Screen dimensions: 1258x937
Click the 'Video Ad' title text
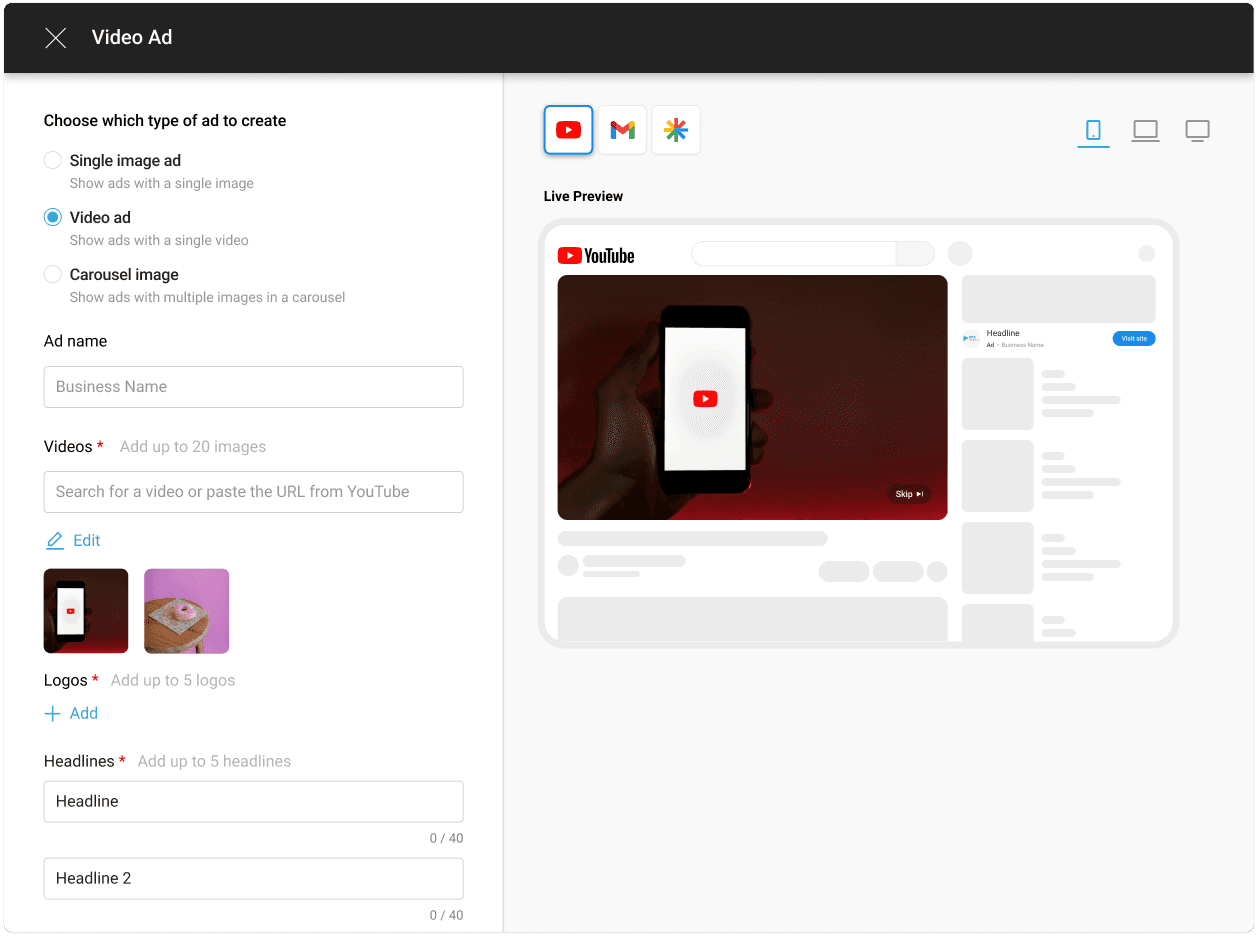click(132, 38)
